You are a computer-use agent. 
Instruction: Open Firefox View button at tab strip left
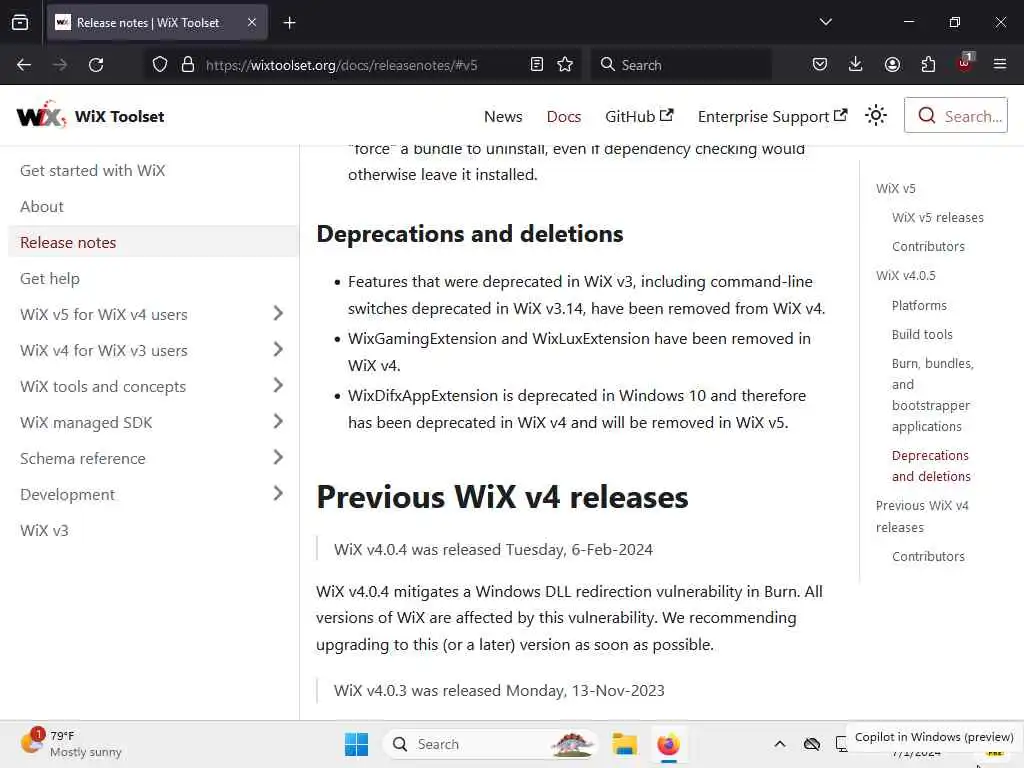pos(20,22)
